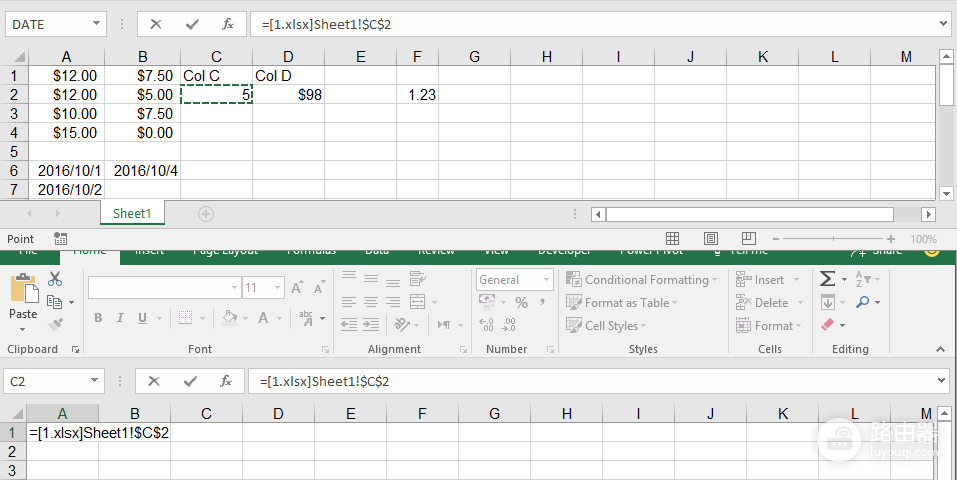Collapse the ribbon with the caret
957x480 pixels.
pos(941,349)
